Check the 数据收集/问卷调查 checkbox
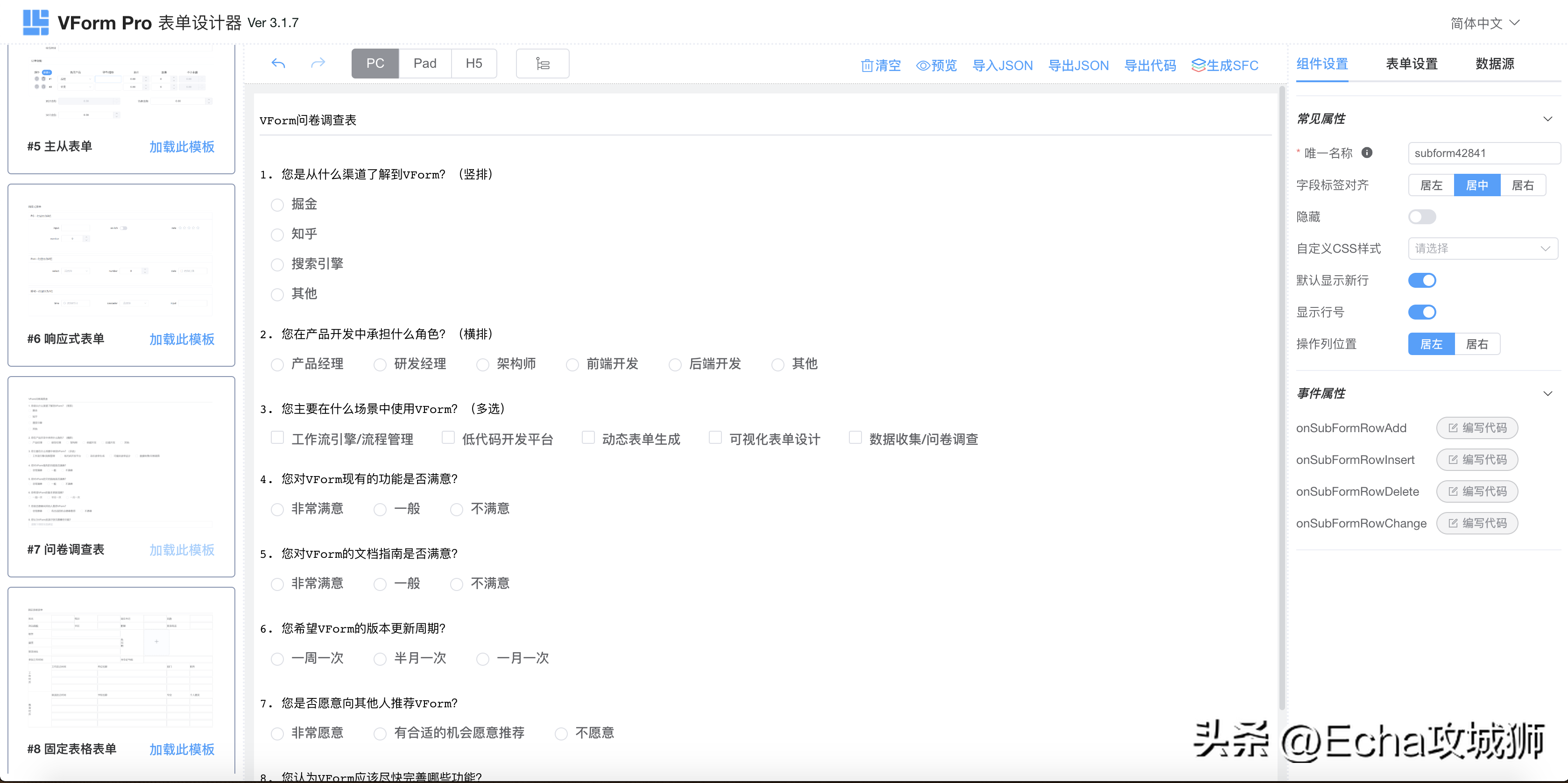Viewport: 1568px width, 783px height. tap(855, 438)
